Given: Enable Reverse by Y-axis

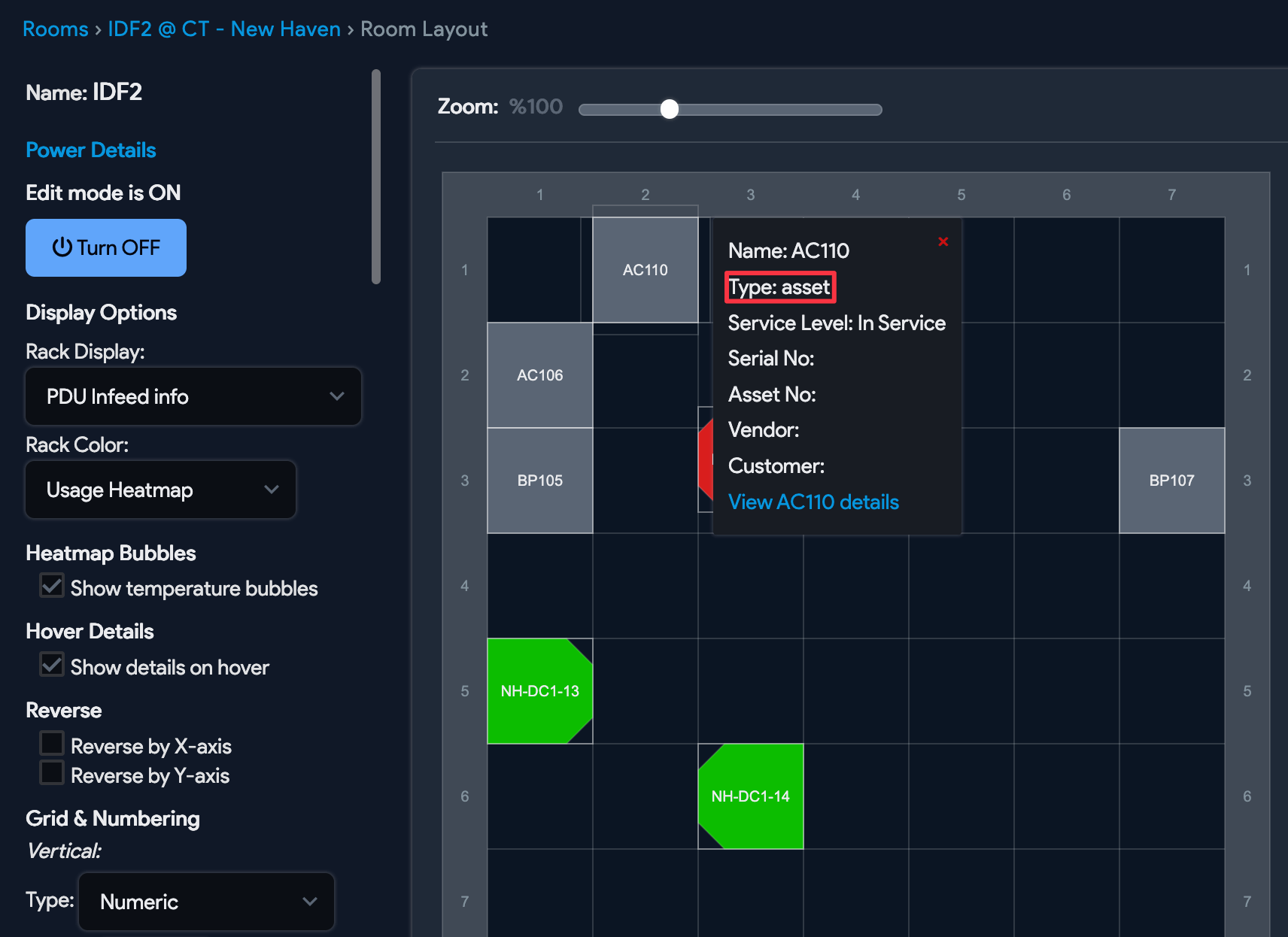Looking at the screenshot, I should pyautogui.click(x=52, y=774).
